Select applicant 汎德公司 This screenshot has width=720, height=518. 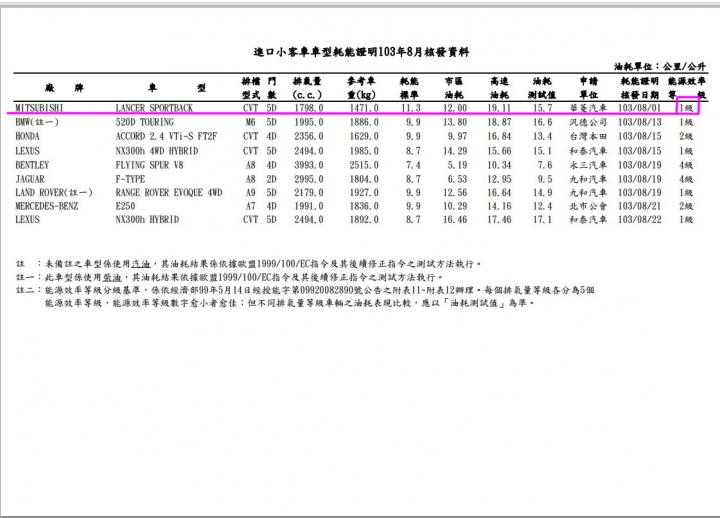tap(588, 122)
